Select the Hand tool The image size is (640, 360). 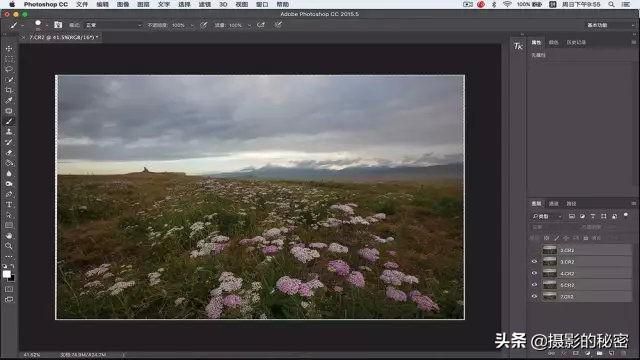9,236
